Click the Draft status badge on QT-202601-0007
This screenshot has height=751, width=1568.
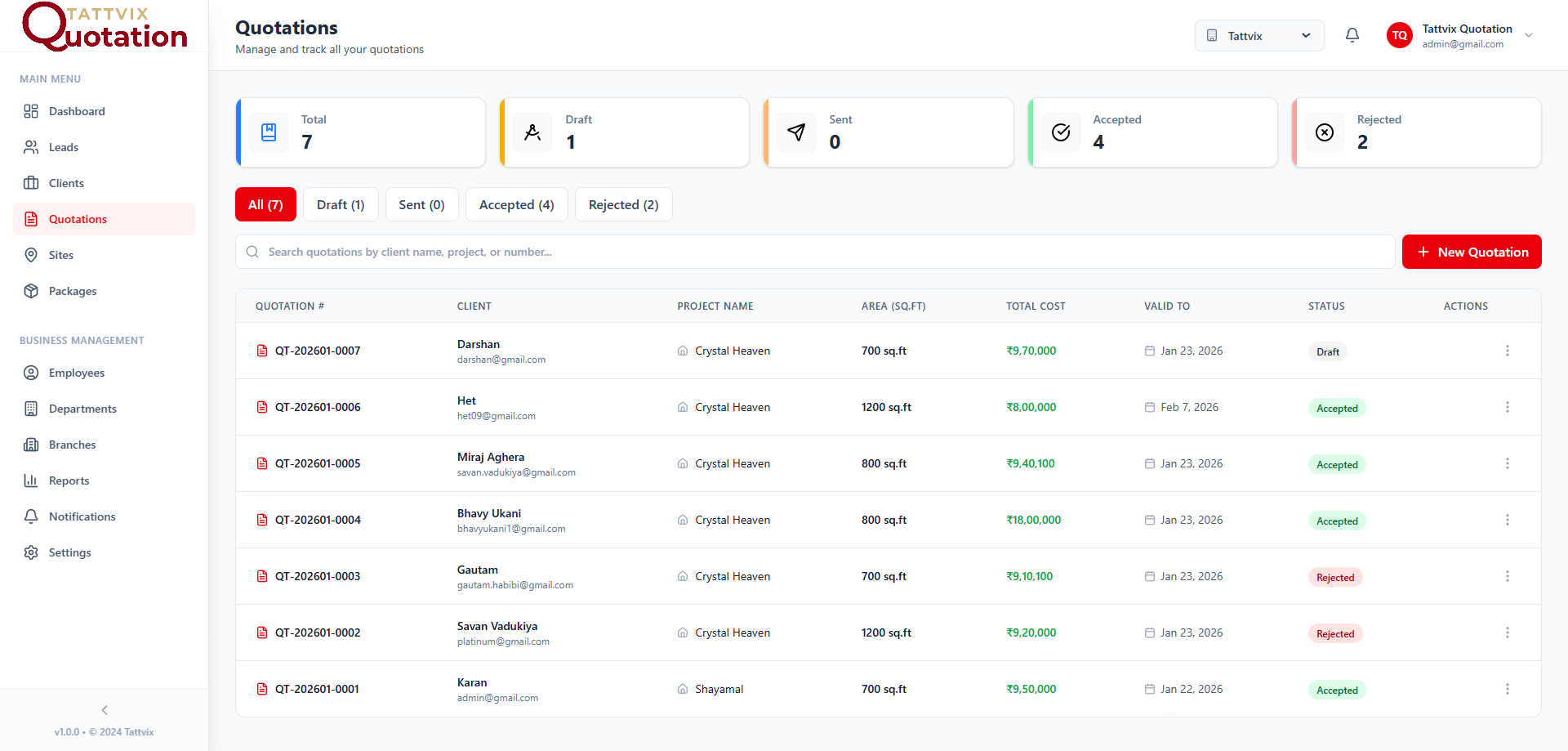pos(1326,351)
